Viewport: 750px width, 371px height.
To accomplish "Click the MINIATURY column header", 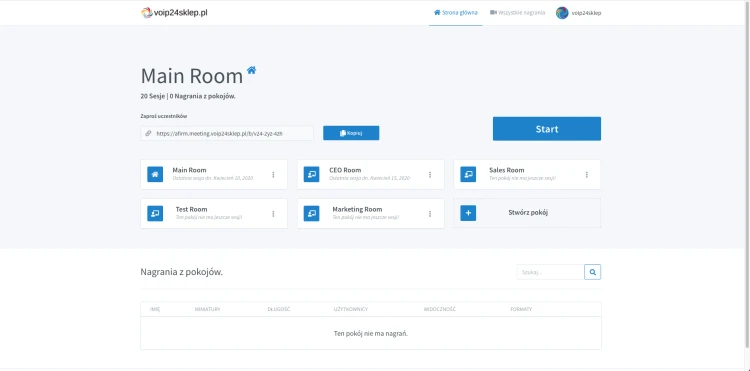I will click(208, 309).
